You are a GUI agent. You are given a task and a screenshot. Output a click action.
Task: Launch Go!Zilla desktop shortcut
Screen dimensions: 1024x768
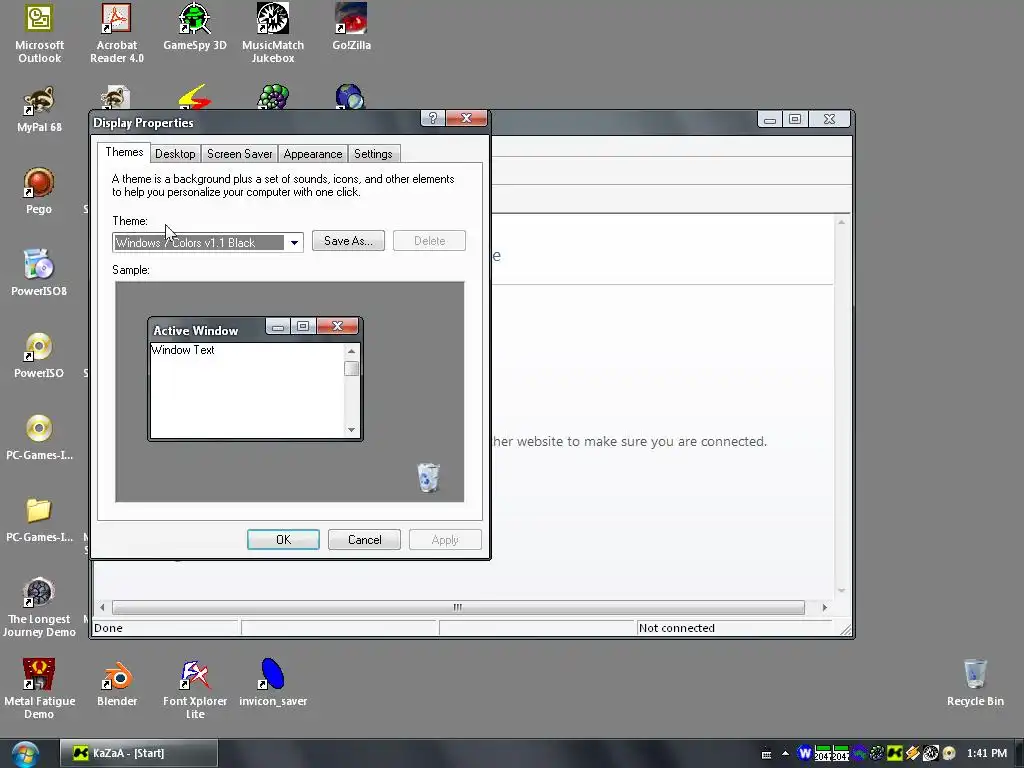click(351, 27)
